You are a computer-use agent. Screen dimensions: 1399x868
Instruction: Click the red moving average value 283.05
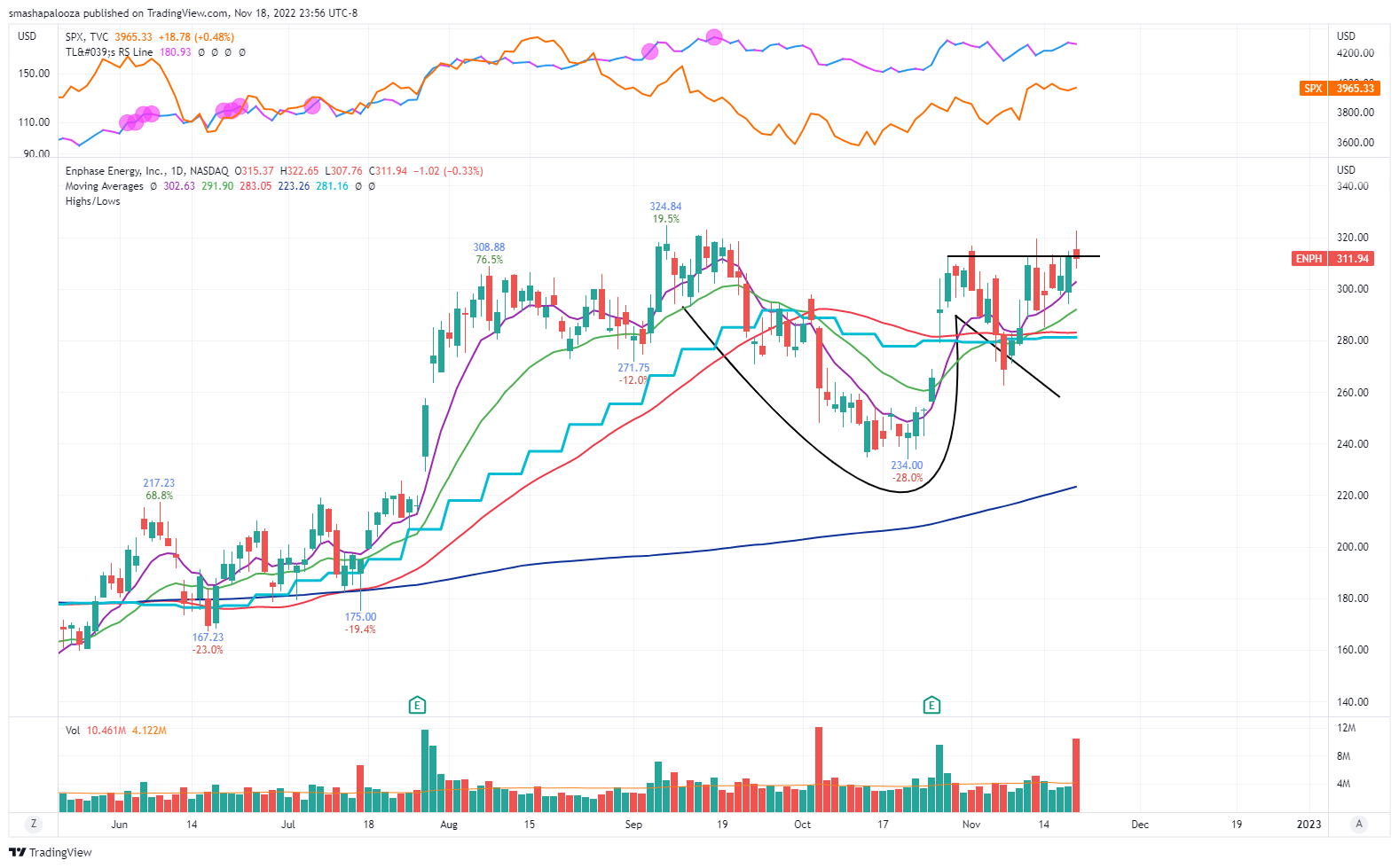click(x=255, y=186)
